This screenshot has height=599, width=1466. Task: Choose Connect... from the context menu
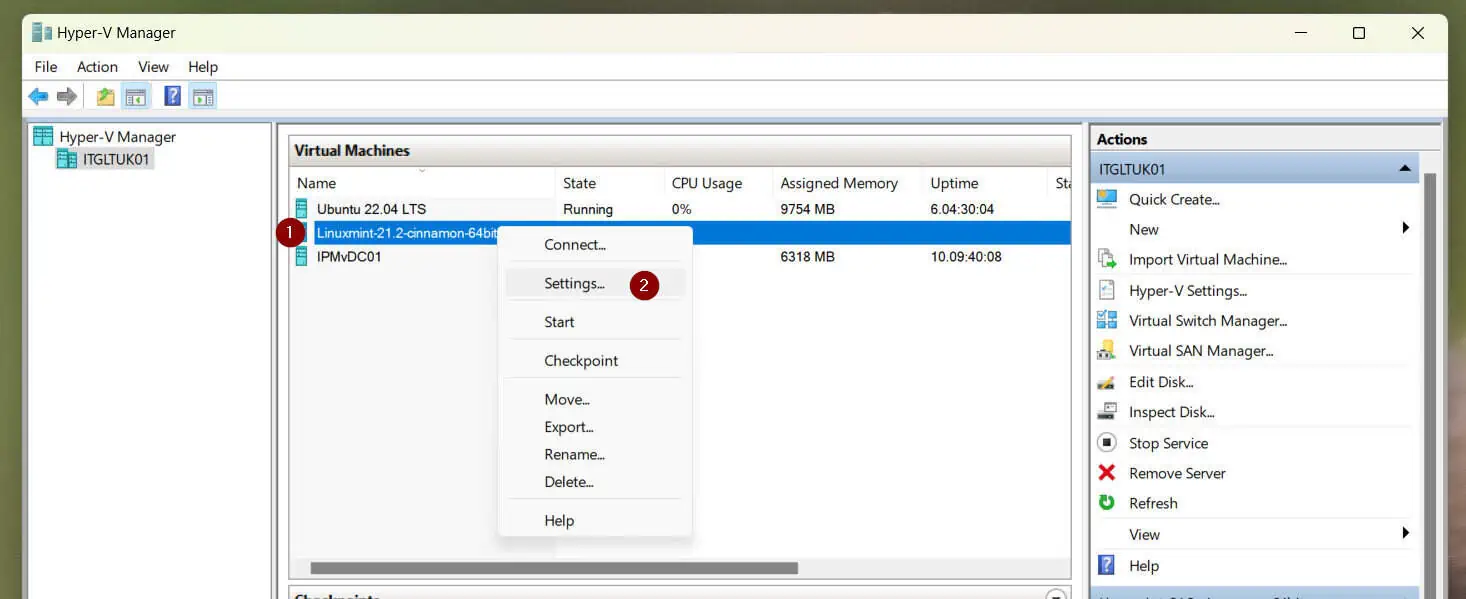tap(595, 245)
